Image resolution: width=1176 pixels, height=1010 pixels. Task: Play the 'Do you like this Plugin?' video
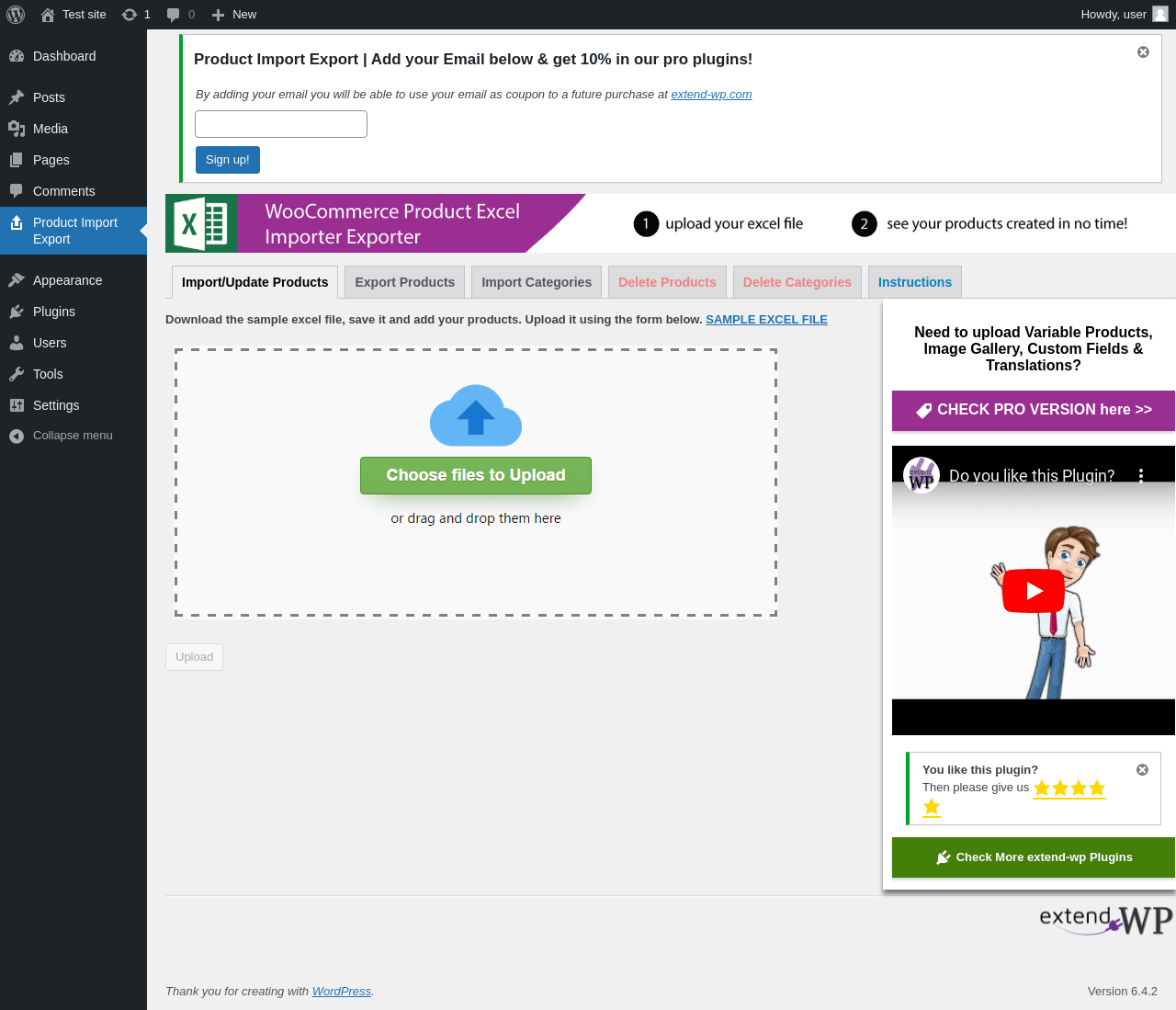pos(1034,591)
